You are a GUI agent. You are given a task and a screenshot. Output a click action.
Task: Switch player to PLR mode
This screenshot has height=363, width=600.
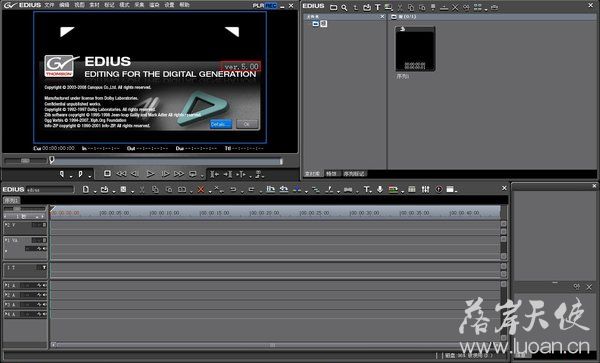[x=258, y=5]
